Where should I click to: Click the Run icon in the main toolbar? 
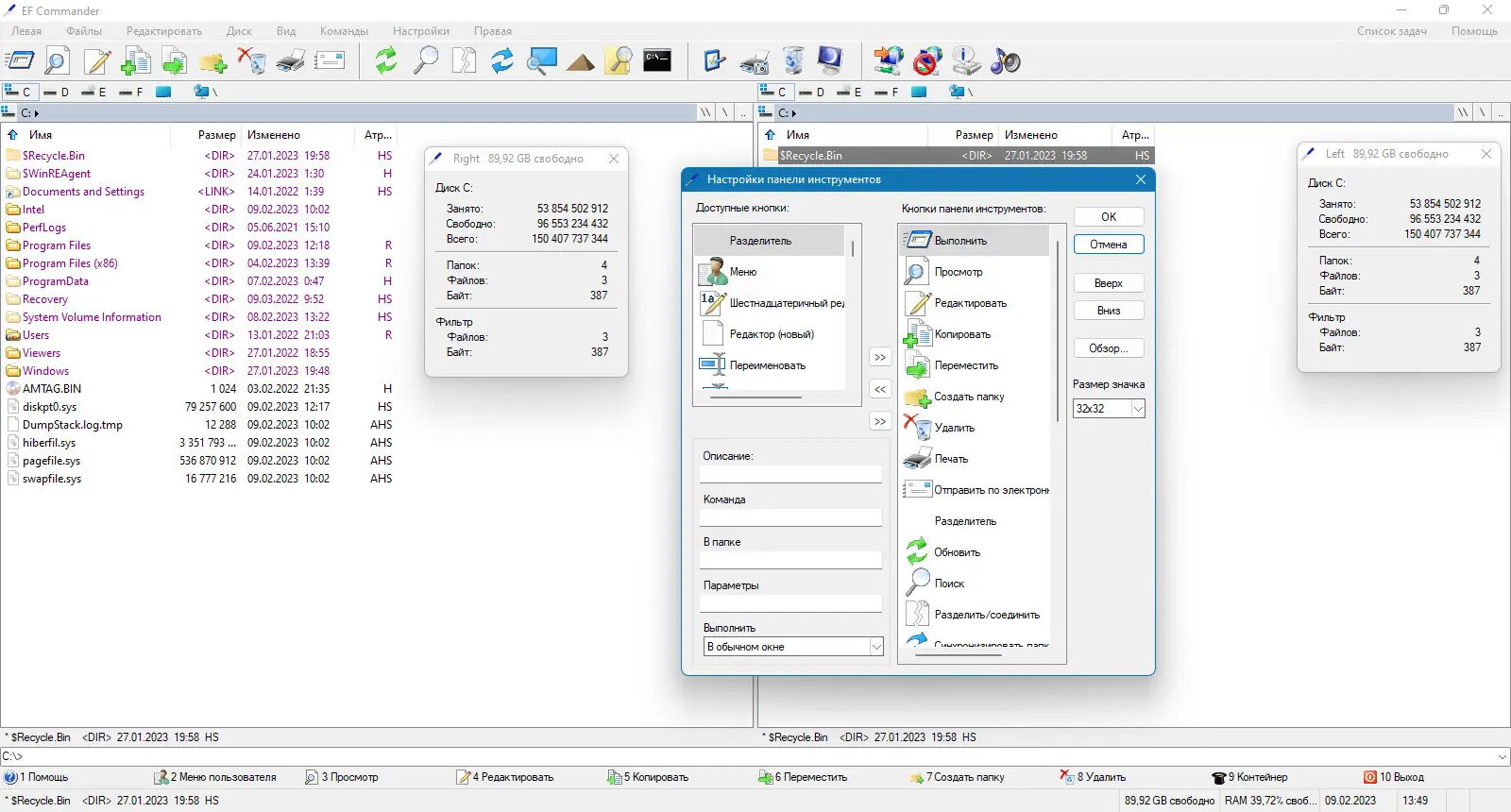(x=20, y=61)
